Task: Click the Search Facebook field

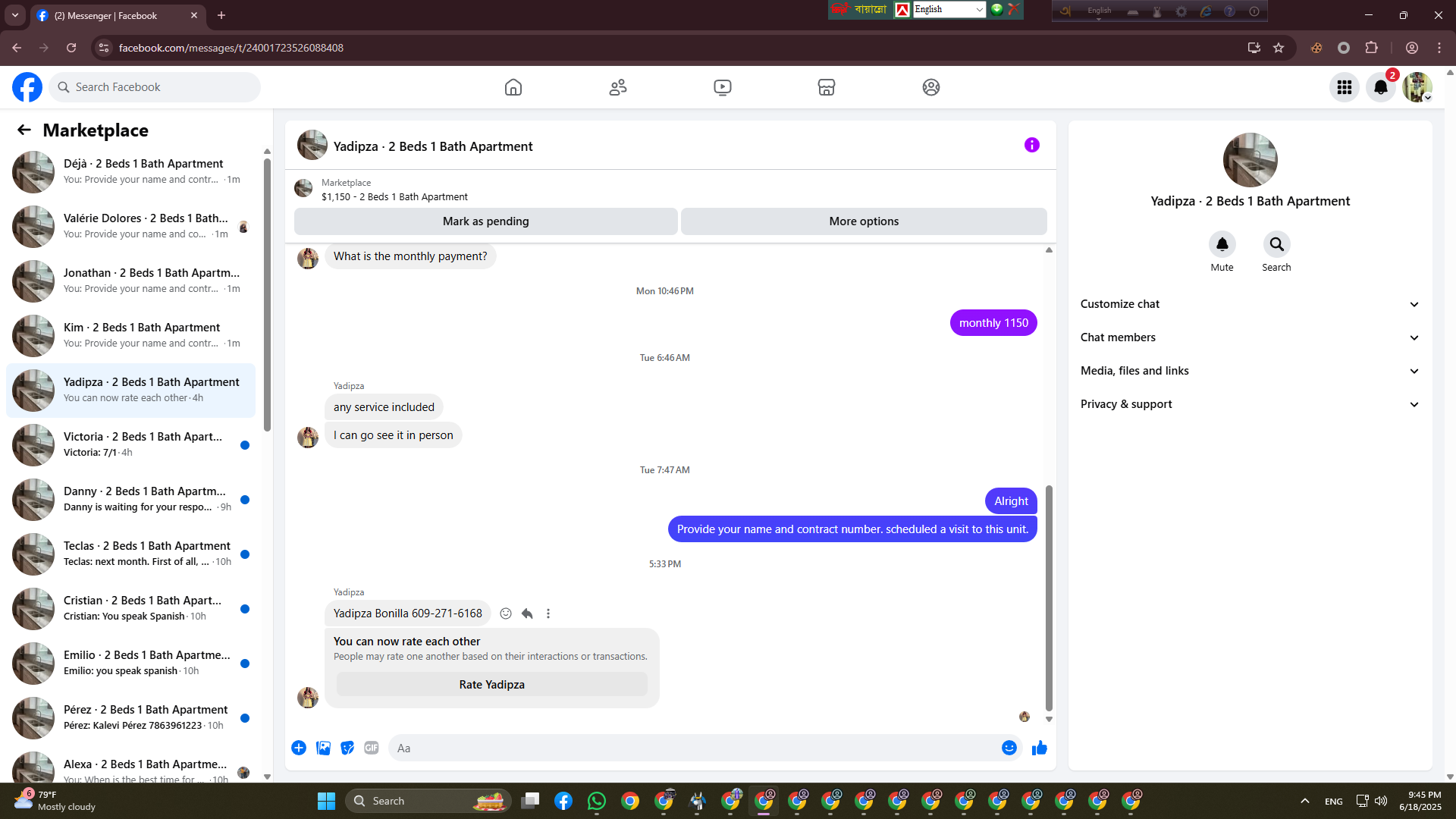Action: 155,87
